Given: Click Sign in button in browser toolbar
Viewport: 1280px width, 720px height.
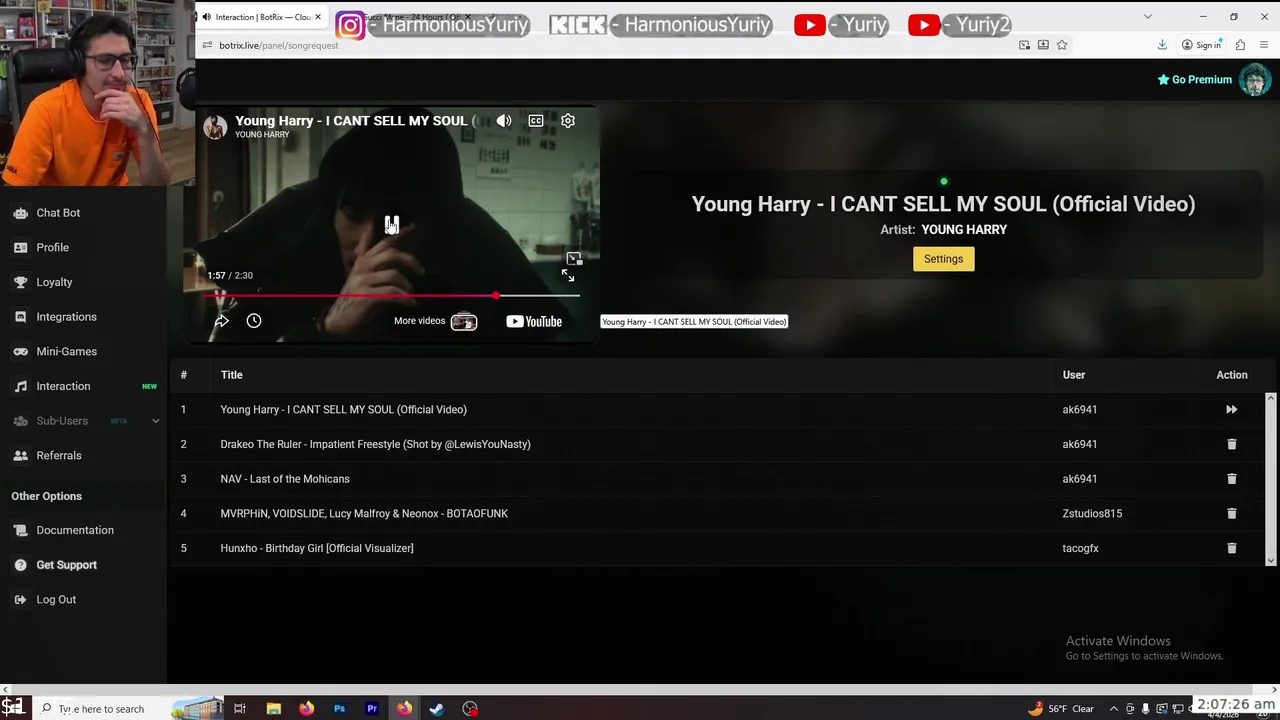Looking at the screenshot, I should tap(1201, 45).
